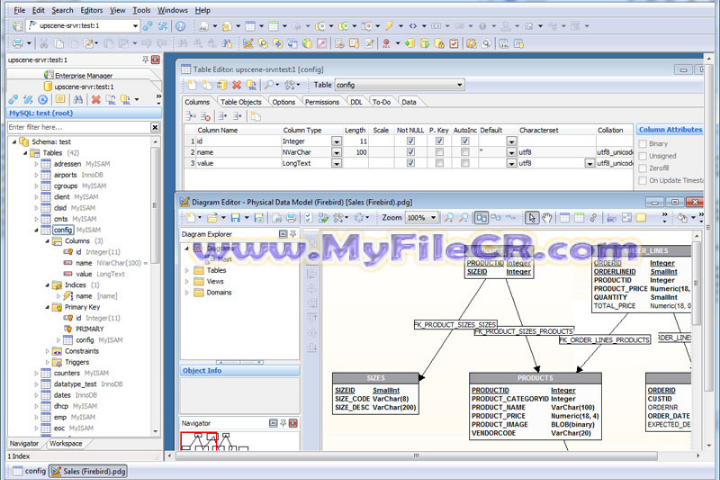Toggle Not NULL checkbox for value column
Screen dimensions: 720x480
coord(411,163)
